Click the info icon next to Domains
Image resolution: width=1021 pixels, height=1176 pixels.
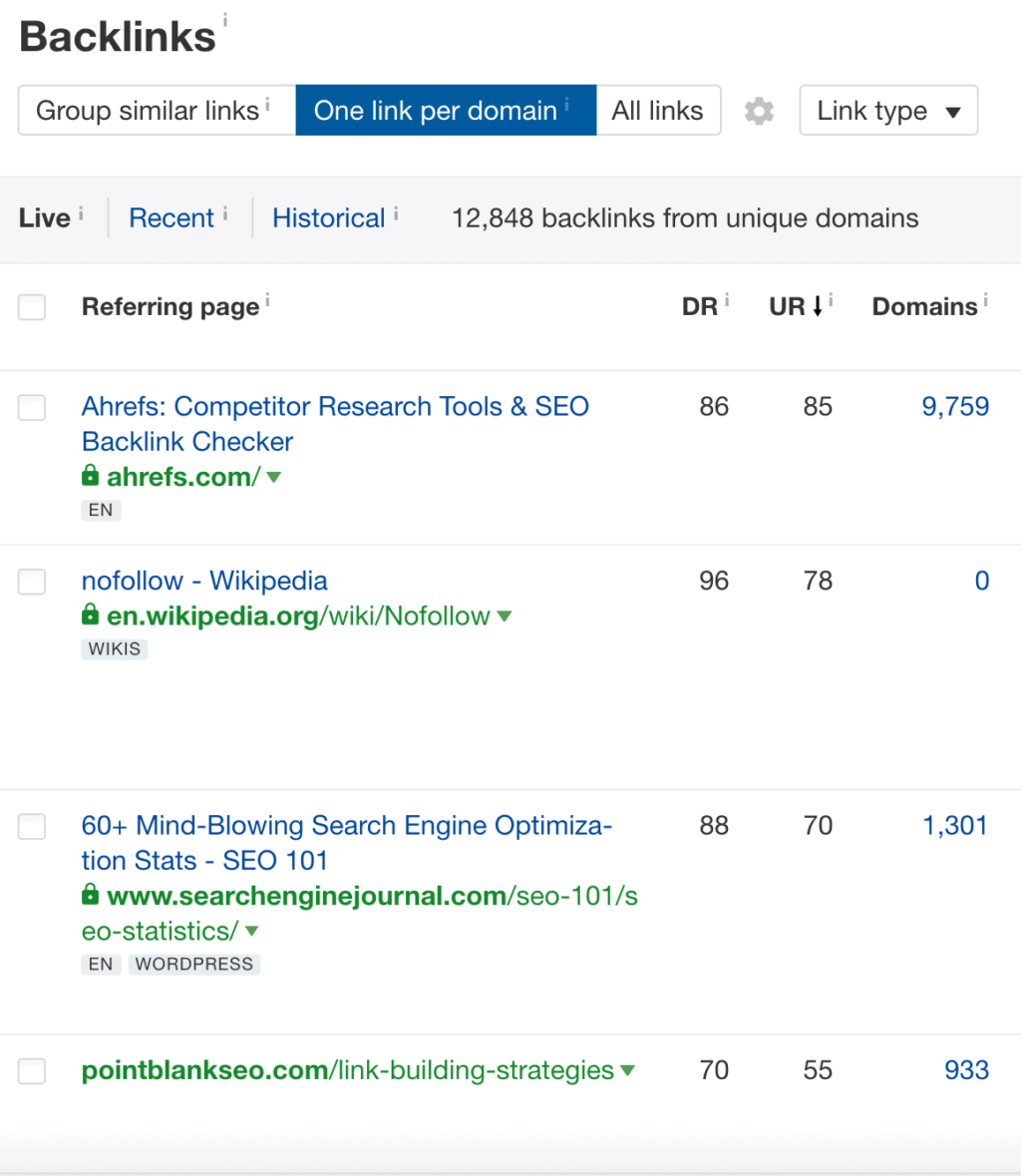(x=985, y=299)
